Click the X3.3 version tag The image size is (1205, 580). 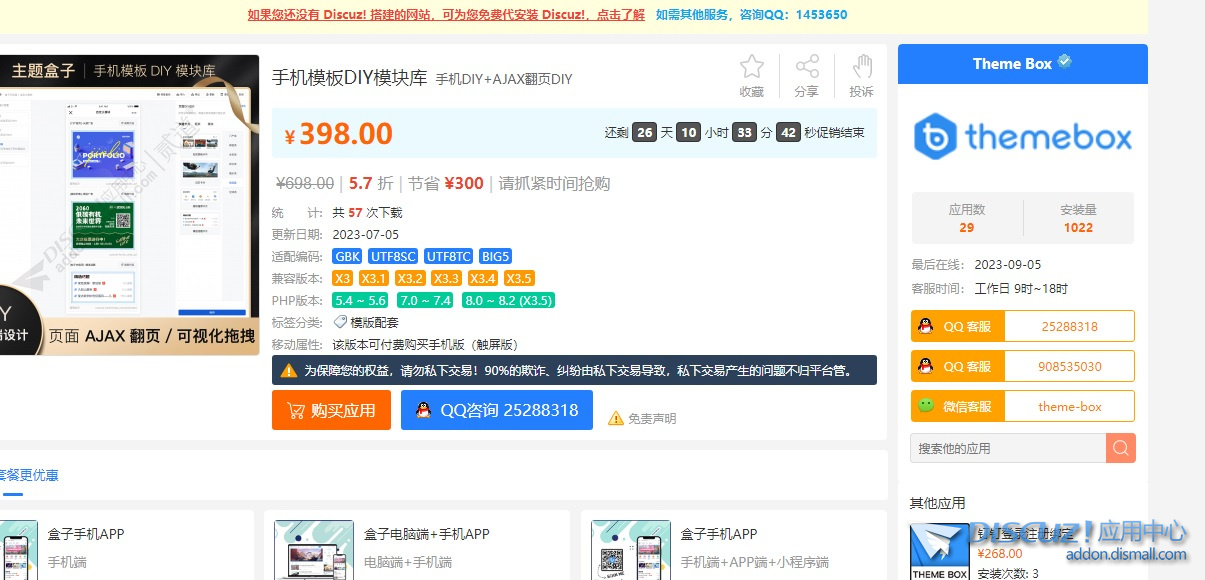(446, 278)
